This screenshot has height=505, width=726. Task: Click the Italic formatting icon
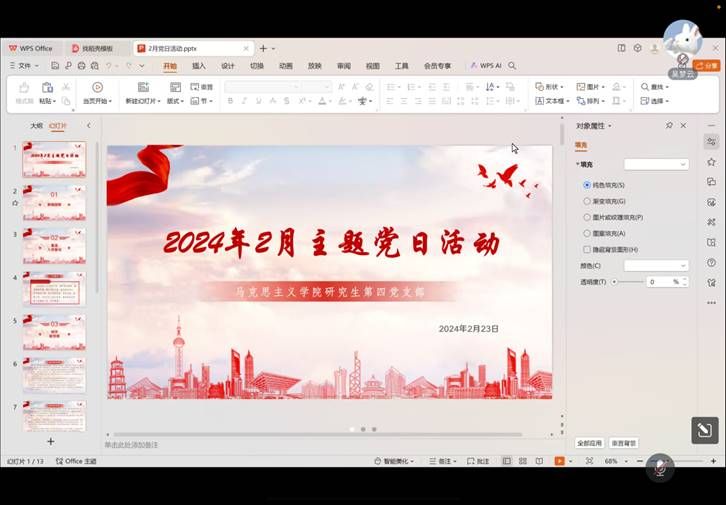tap(245, 101)
